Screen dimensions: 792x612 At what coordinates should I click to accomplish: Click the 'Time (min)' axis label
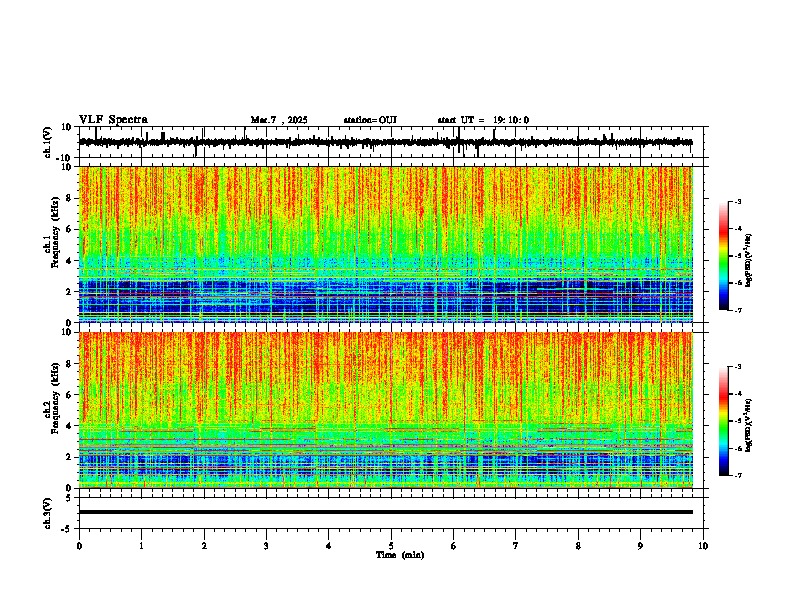400,555
